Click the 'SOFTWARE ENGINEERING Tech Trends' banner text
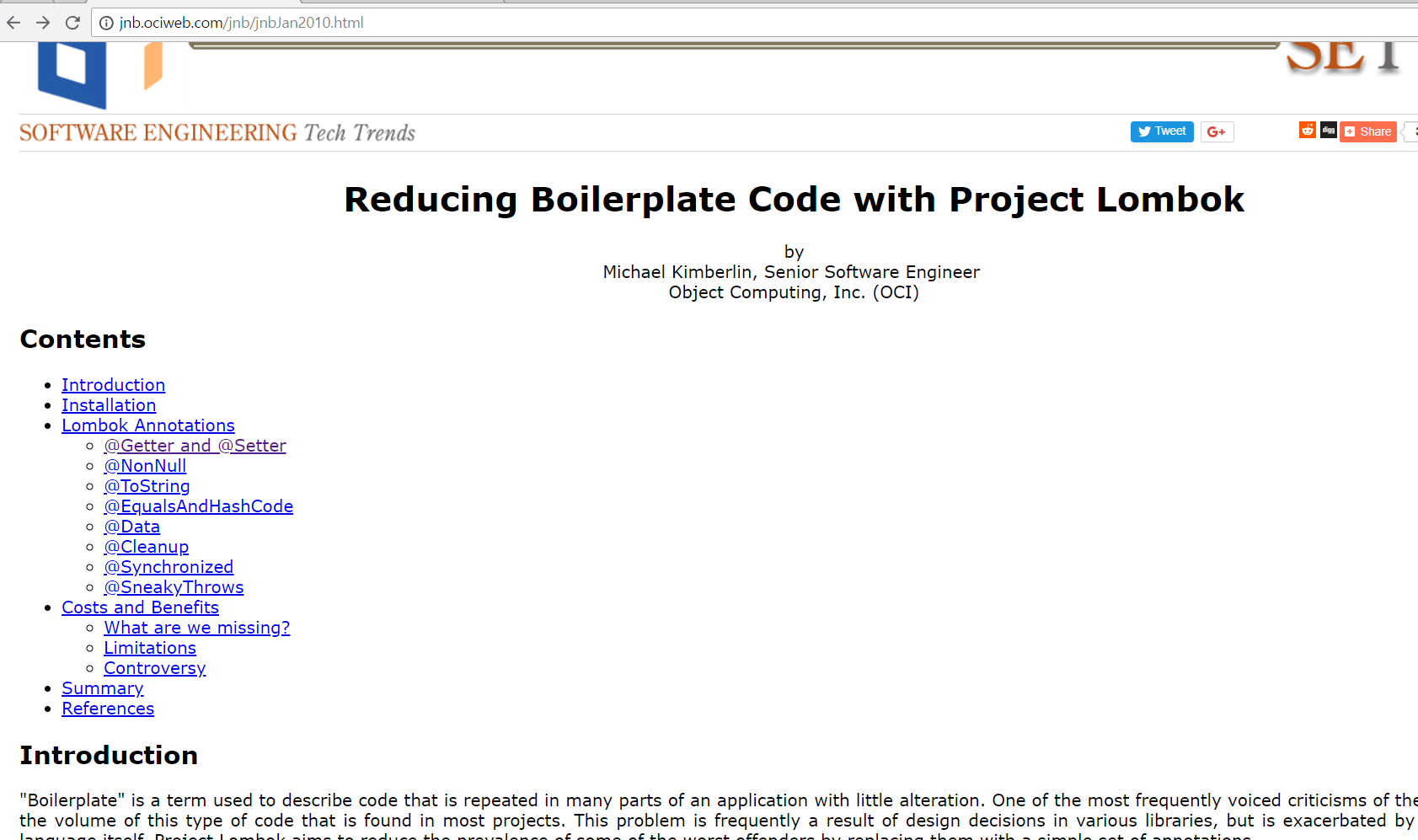 coord(217,132)
